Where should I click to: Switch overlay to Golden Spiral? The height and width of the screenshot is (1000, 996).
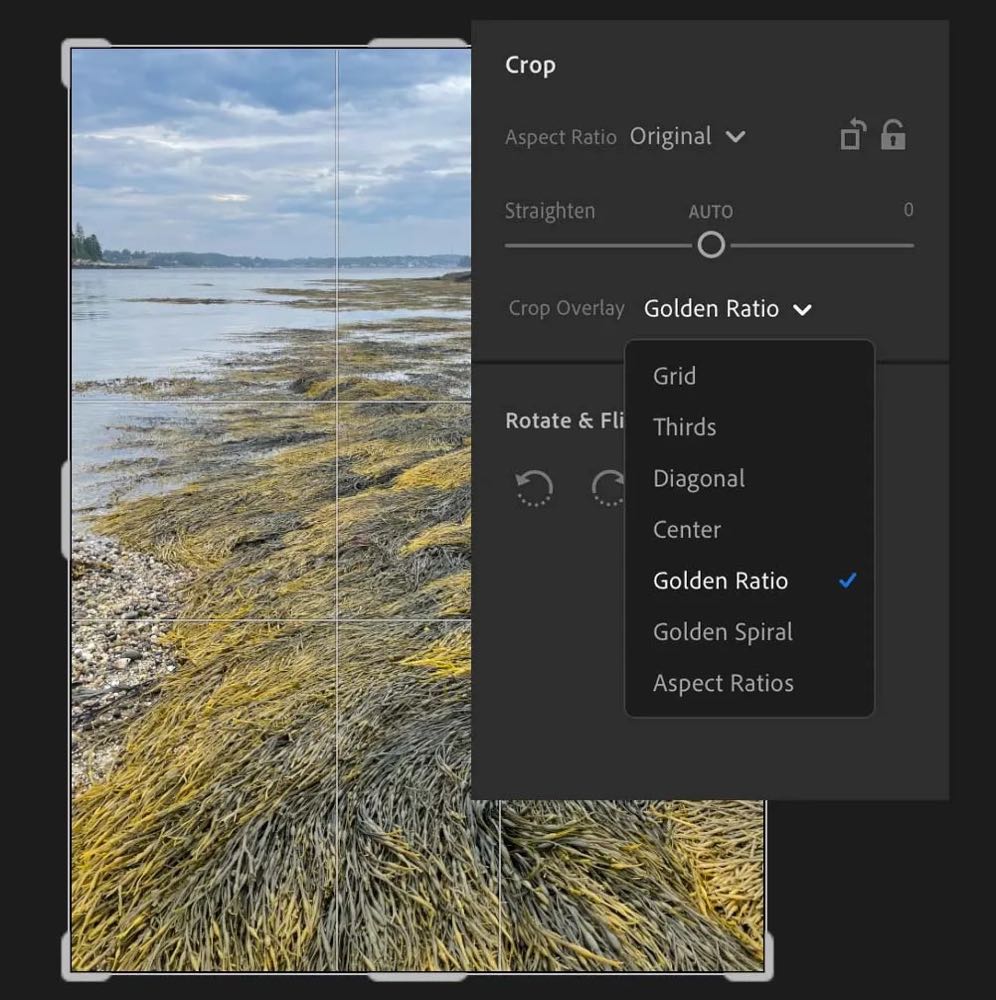[722, 632]
